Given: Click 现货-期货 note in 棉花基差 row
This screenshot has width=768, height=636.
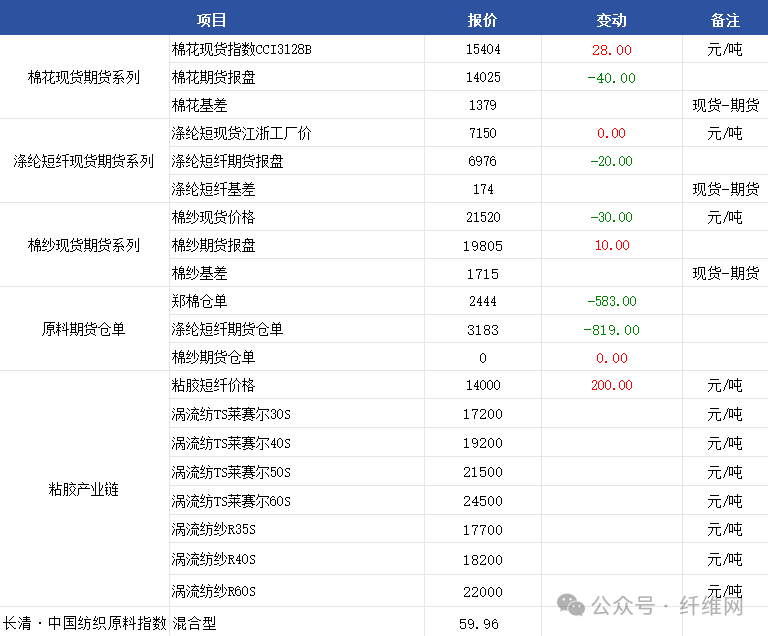Looking at the screenshot, I should coord(725,105).
